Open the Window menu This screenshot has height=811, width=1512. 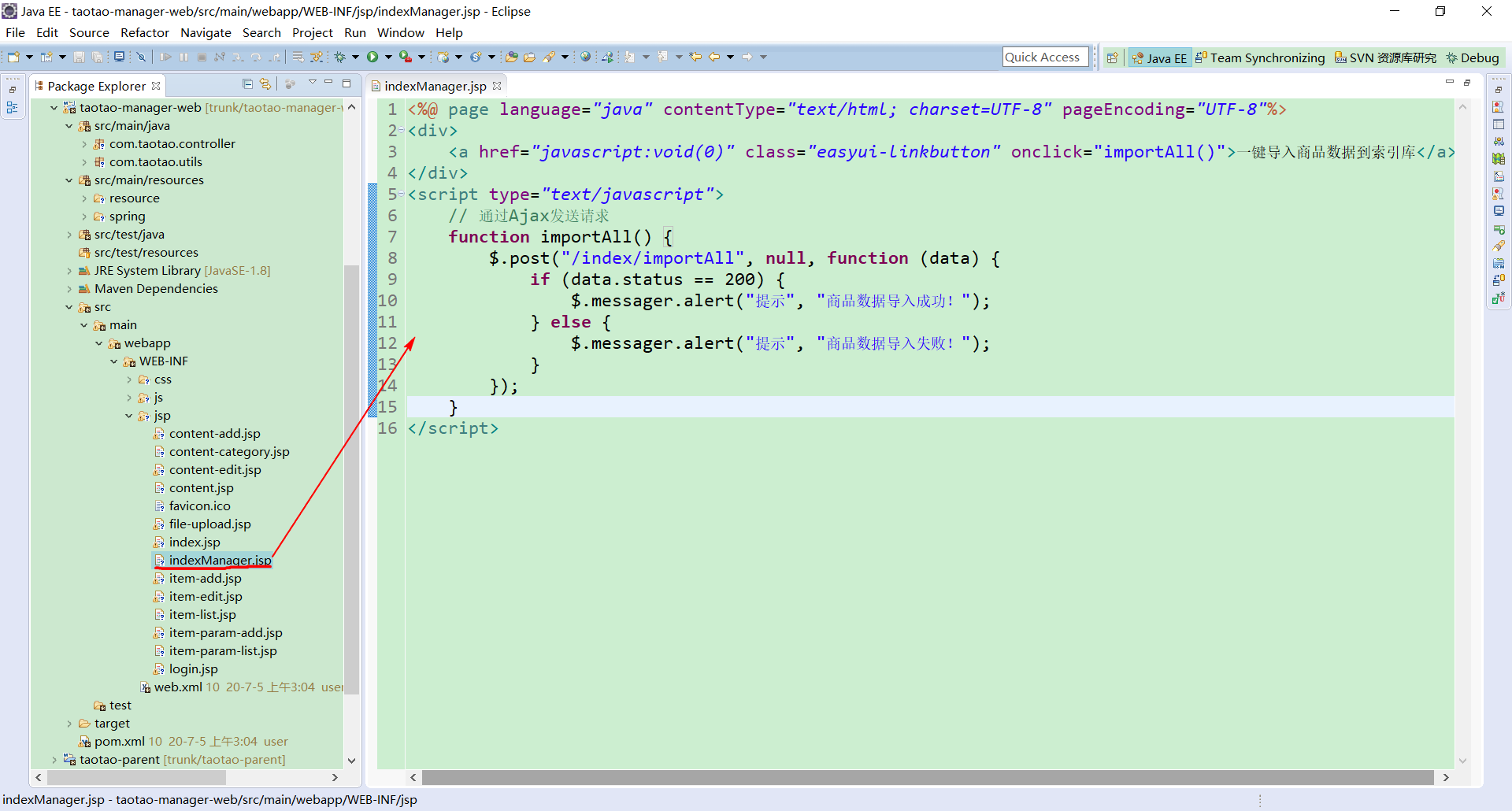point(400,32)
